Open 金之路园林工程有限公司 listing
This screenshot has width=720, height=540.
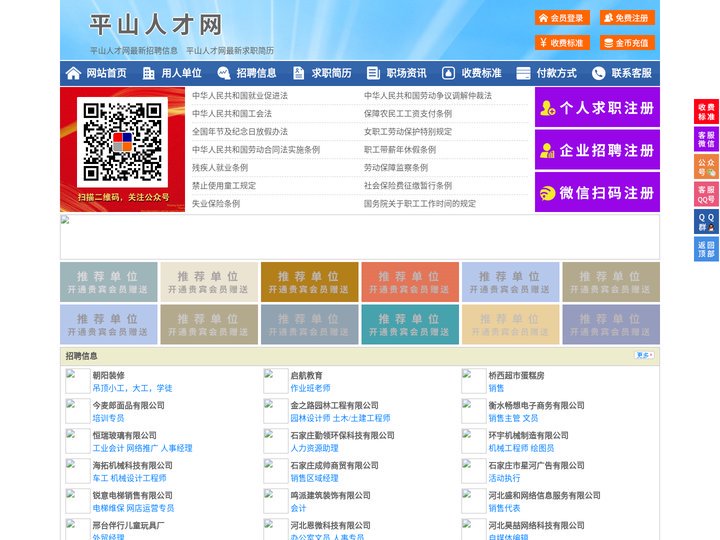(334, 405)
